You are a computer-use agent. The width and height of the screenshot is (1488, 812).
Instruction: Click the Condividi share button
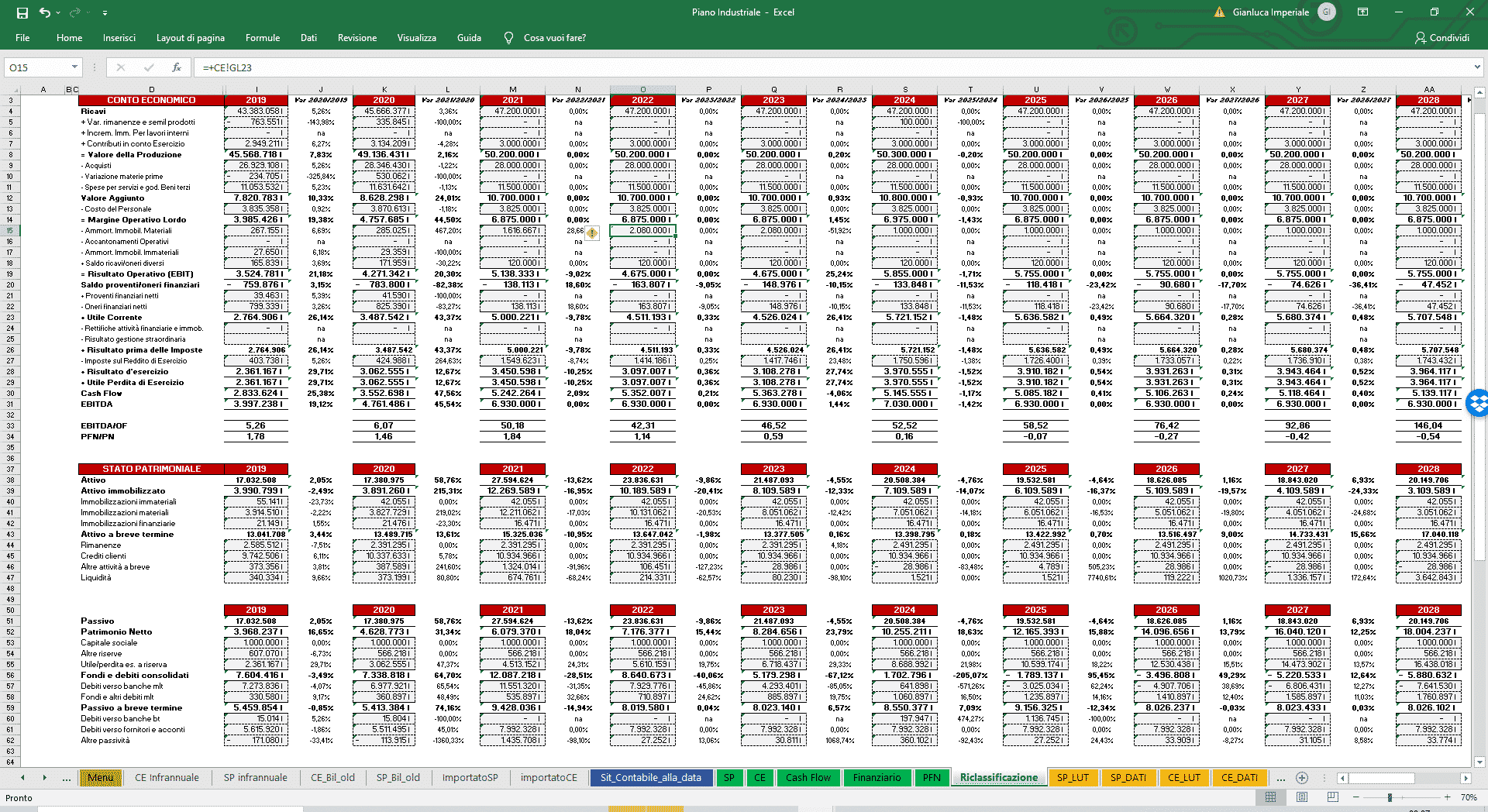point(1441,38)
